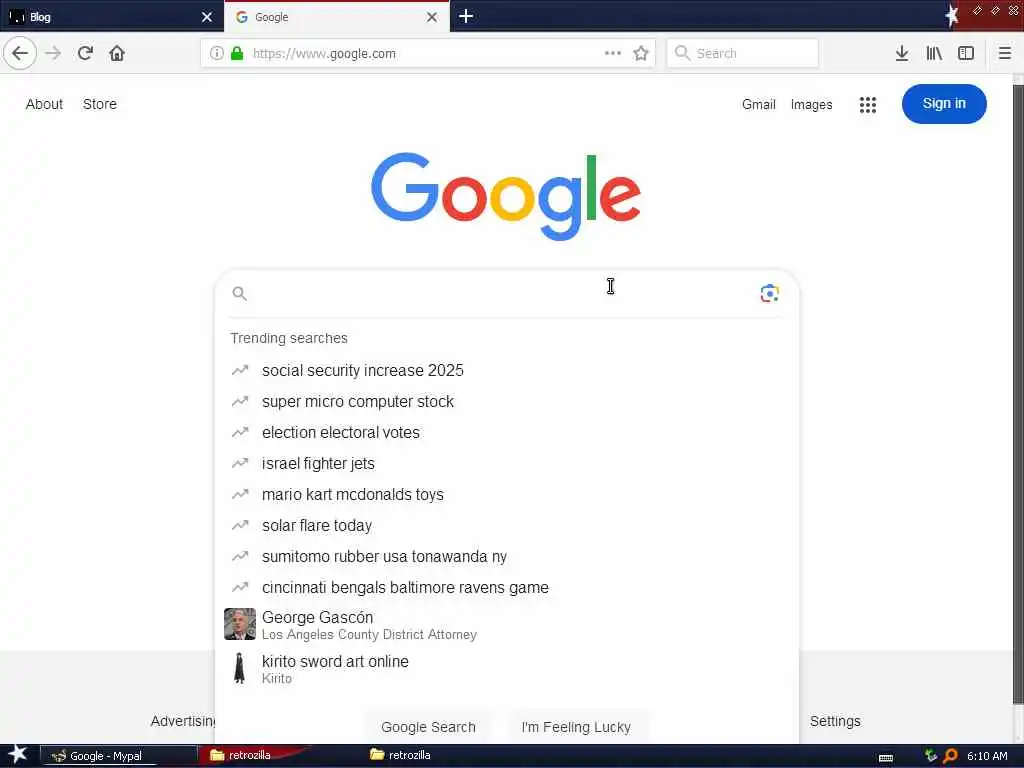Go back using the back arrow button
1024x768 pixels.
[x=20, y=53]
